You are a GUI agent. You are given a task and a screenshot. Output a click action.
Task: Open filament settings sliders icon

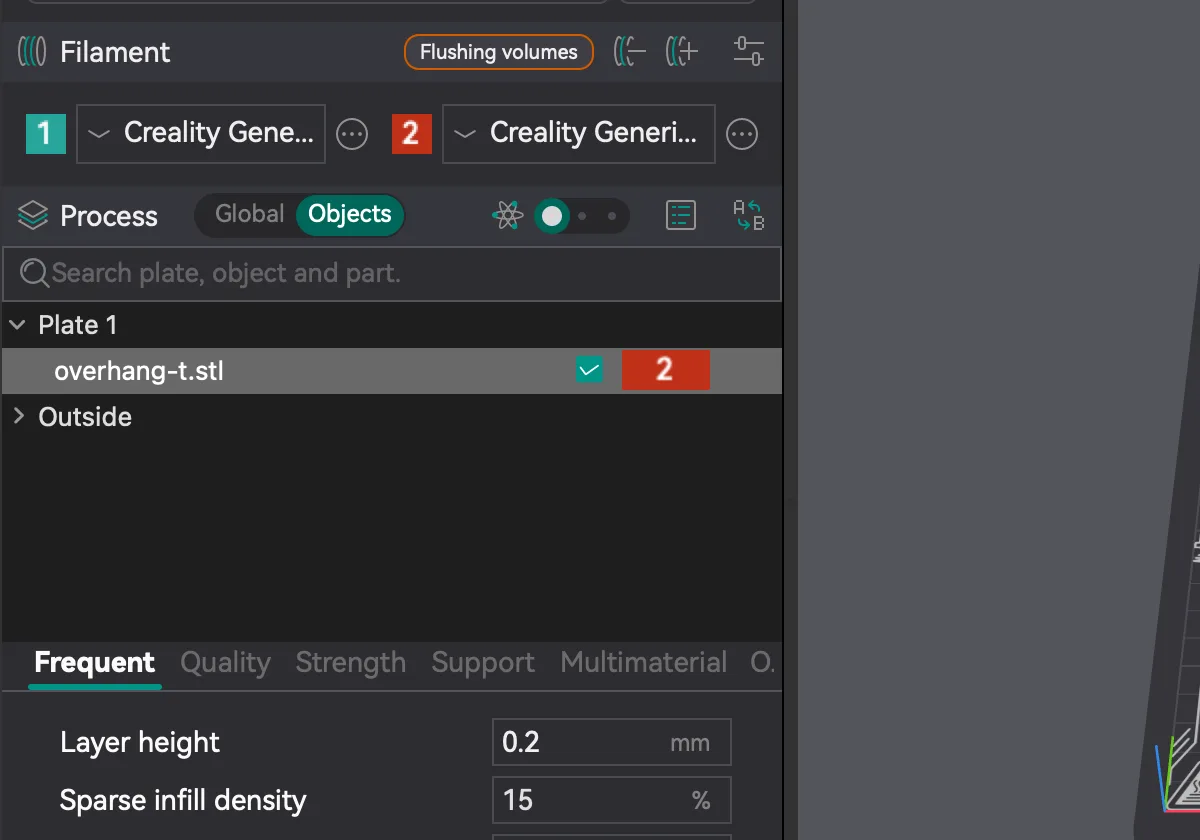[748, 52]
